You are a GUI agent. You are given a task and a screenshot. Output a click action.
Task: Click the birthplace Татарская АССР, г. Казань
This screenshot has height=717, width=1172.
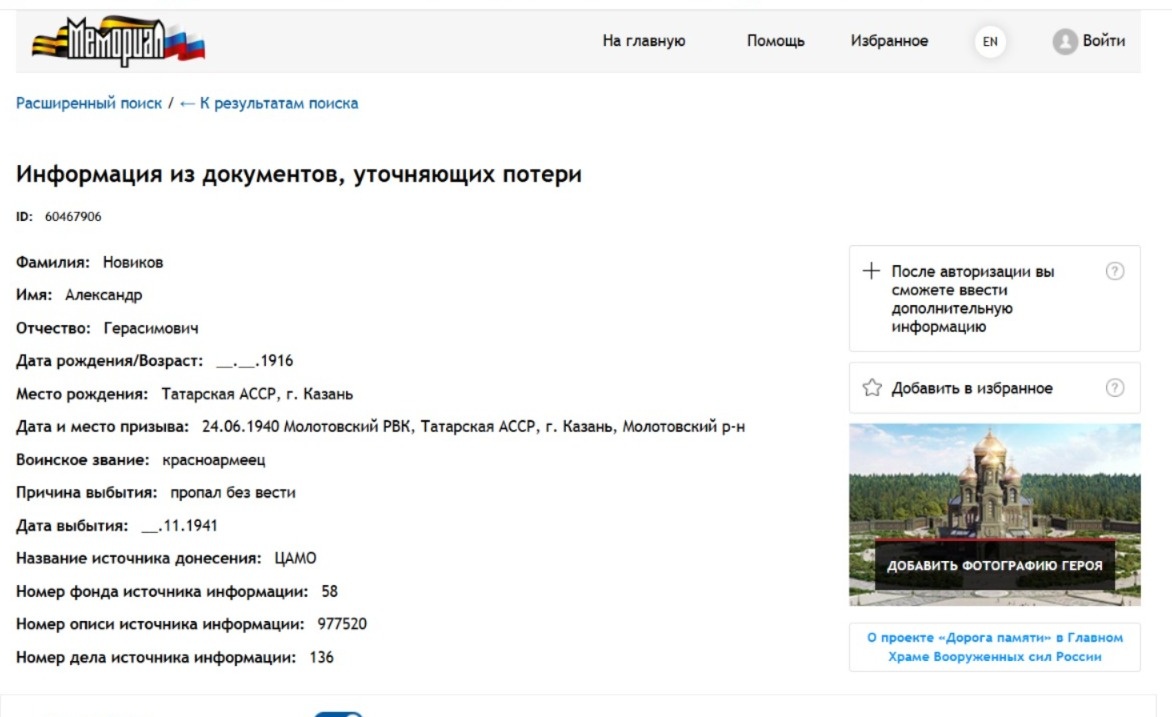pyautogui.click(x=257, y=394)
